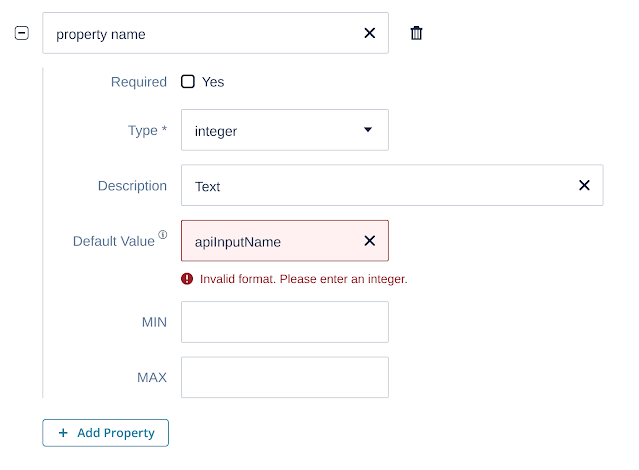Image resolution: width=639 pixels, height=470 pixels.
Task: Focus the property name input
Action: (200, 33)
